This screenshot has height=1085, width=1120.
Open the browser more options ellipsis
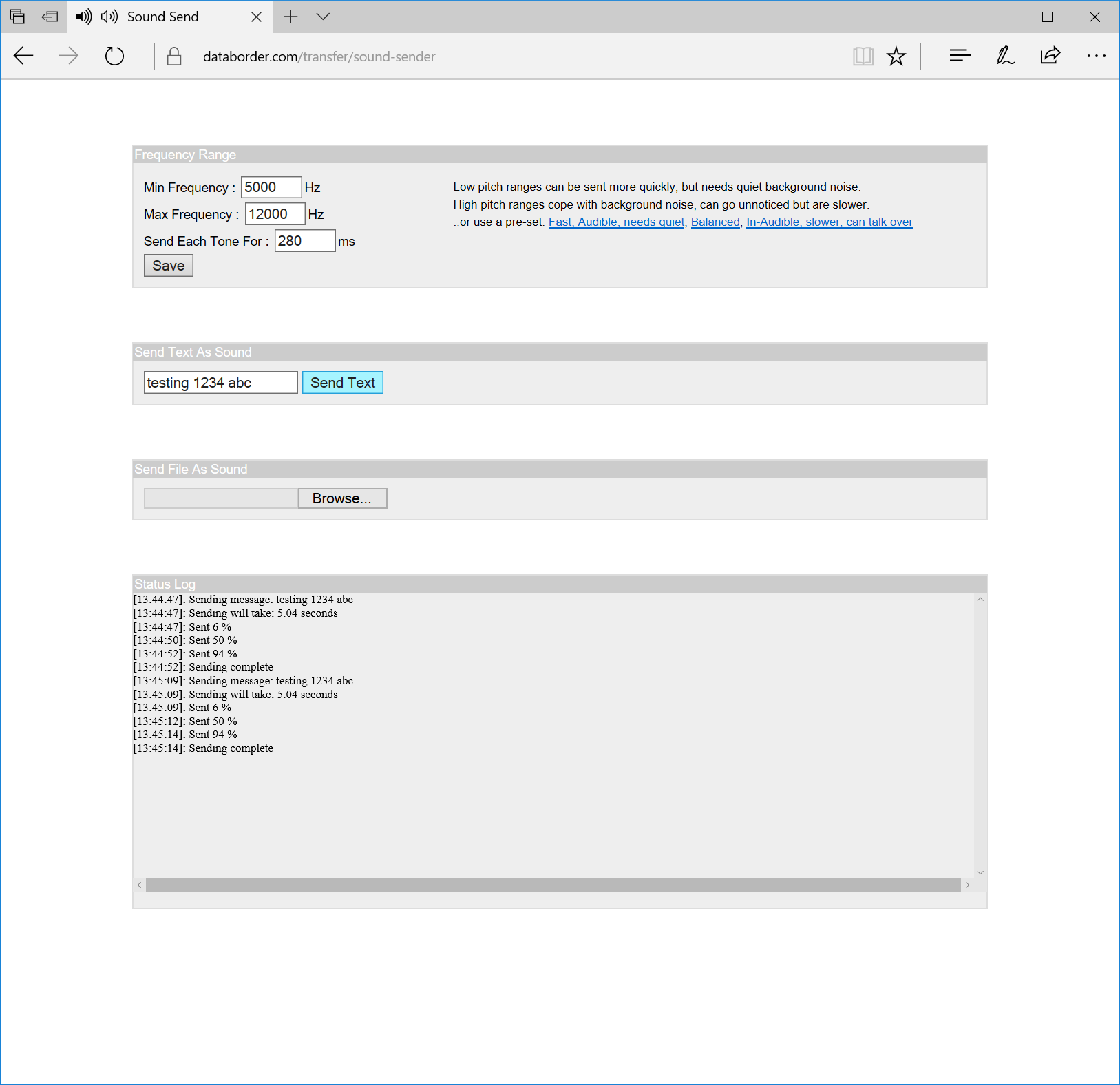point(1096,56)
